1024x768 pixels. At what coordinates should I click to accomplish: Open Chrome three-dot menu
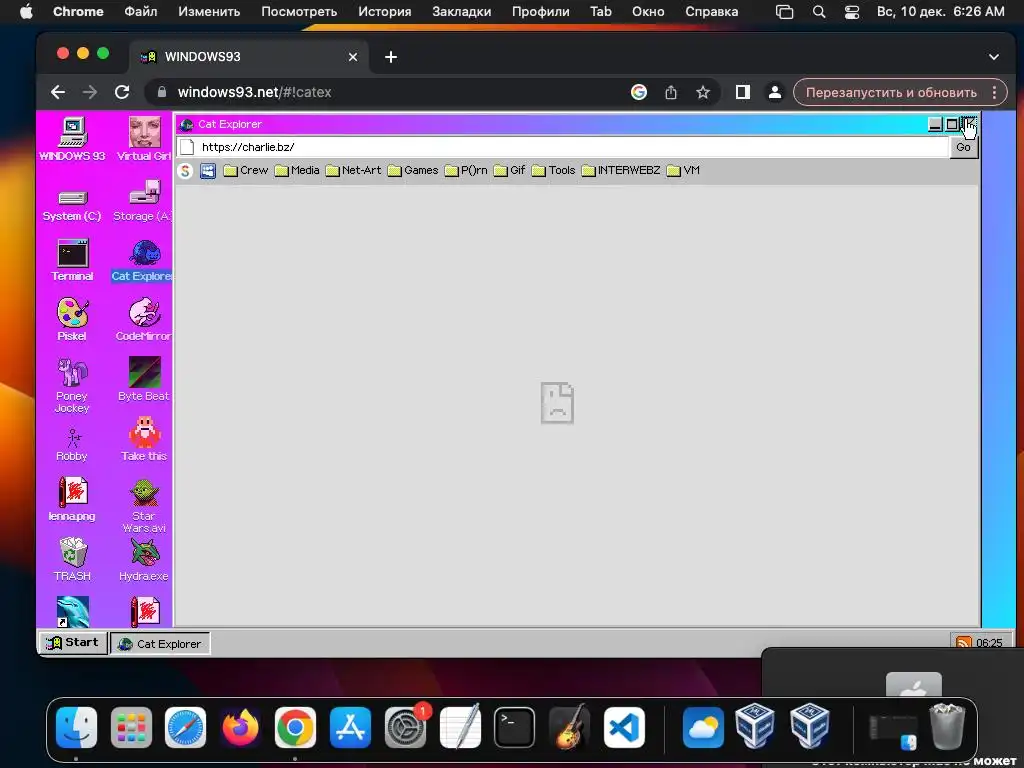995,92
